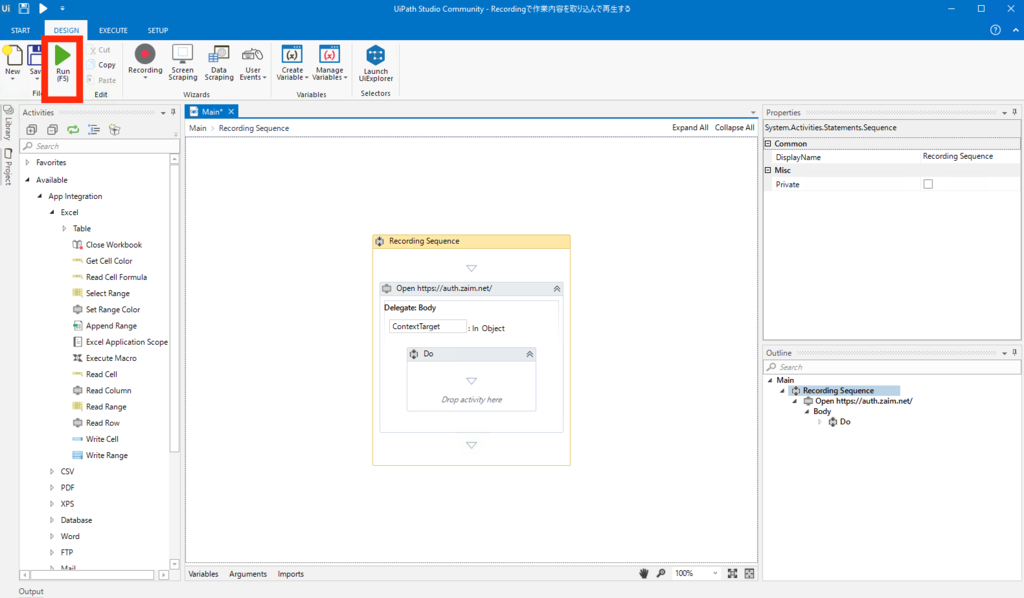
Task: Click the Outline search field
Action: (891, 367)
